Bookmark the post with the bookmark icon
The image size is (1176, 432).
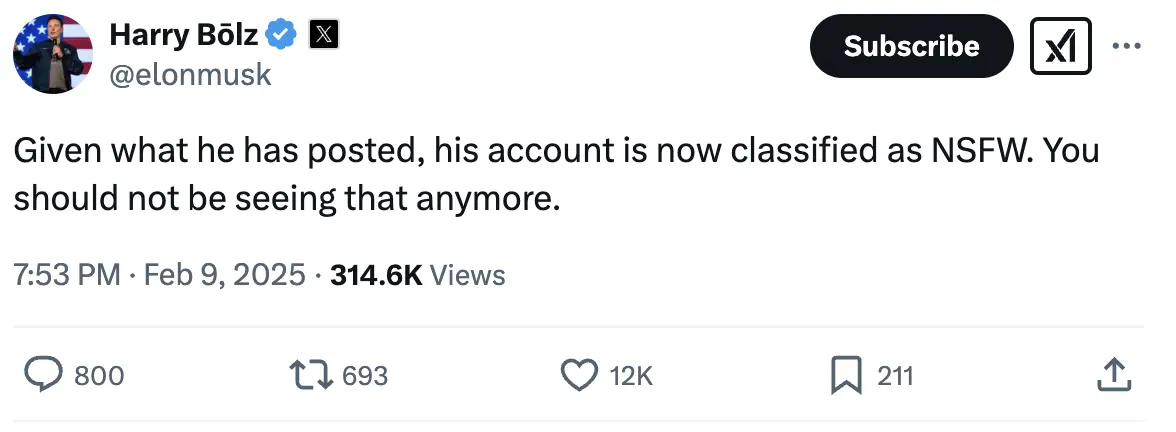click(847, 376)
